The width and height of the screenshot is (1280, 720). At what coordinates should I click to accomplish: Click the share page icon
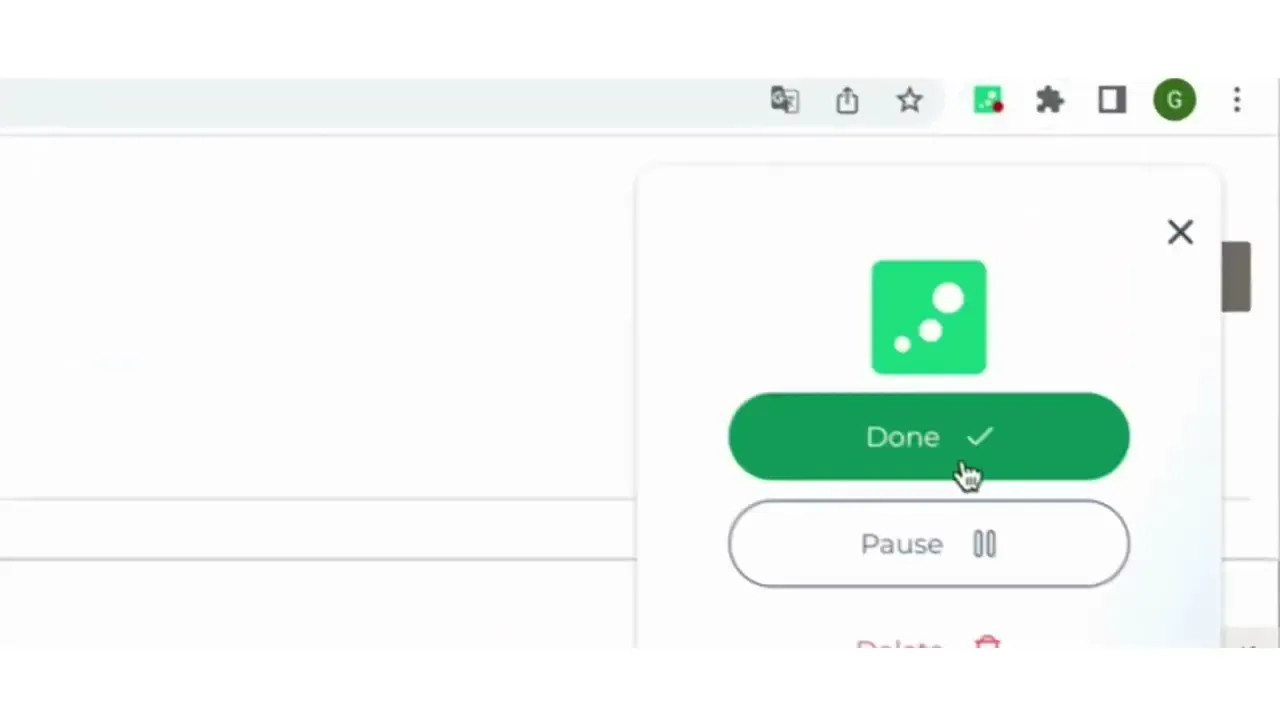click(847, 100)
